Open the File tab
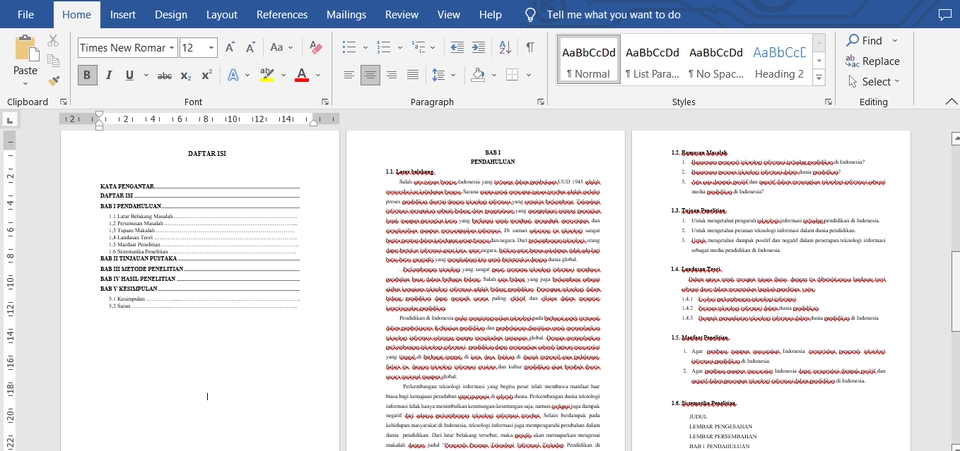 click(x=26, y=15)
